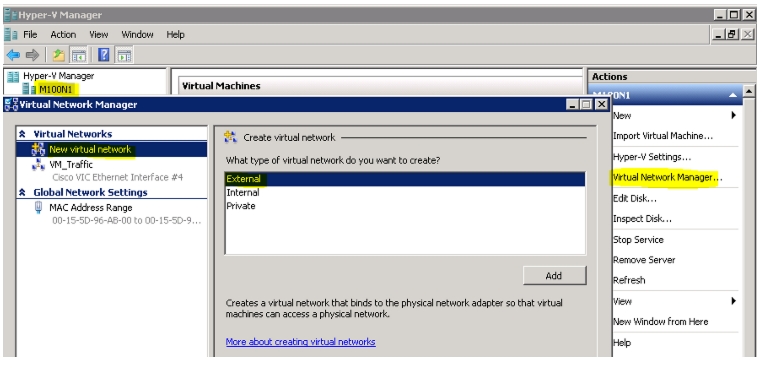The height and width of the screenshot is (380, 762).
Task: Click Actions pane scrollbar up arrow
Action: pos(749,90)
